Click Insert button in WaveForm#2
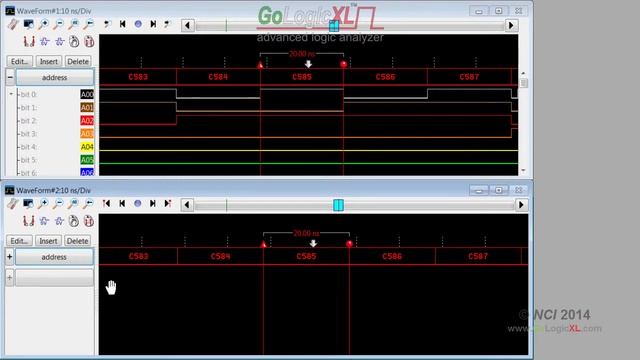The image size is (640, 360). [x=48, y=241]
